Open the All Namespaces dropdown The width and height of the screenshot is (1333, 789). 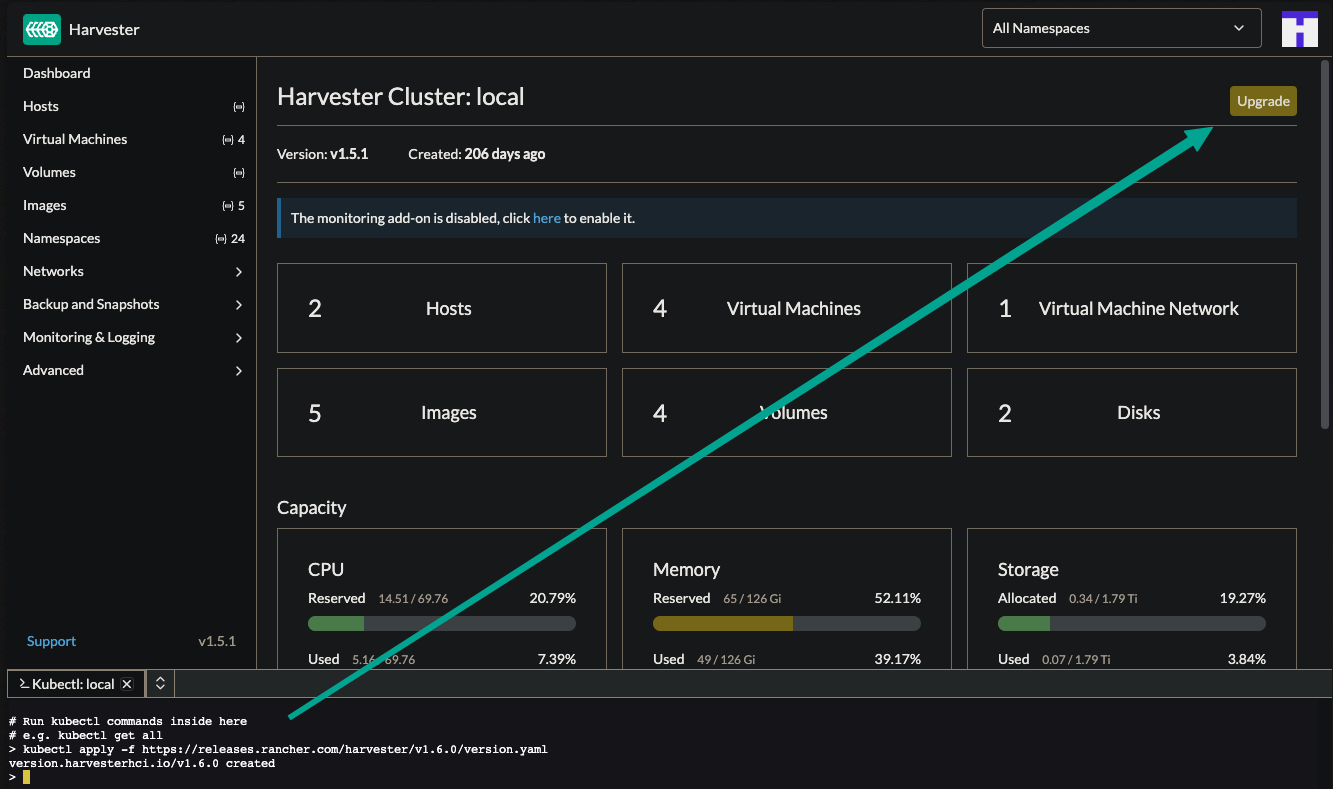1120,29
